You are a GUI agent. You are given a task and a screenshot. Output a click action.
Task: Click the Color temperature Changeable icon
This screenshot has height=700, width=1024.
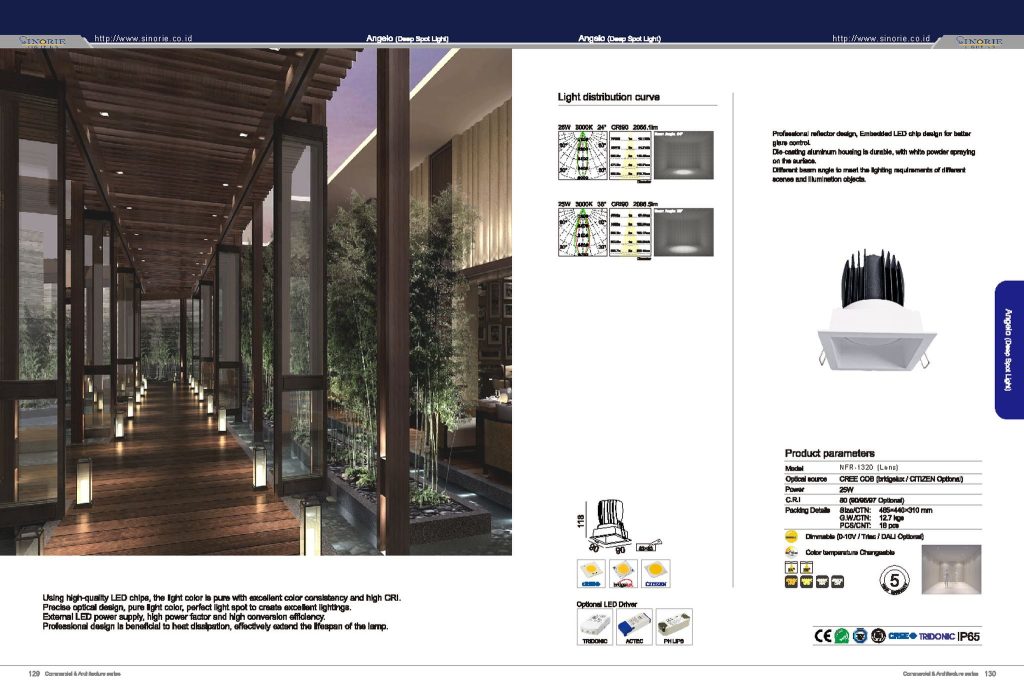[x=793, y=552]
